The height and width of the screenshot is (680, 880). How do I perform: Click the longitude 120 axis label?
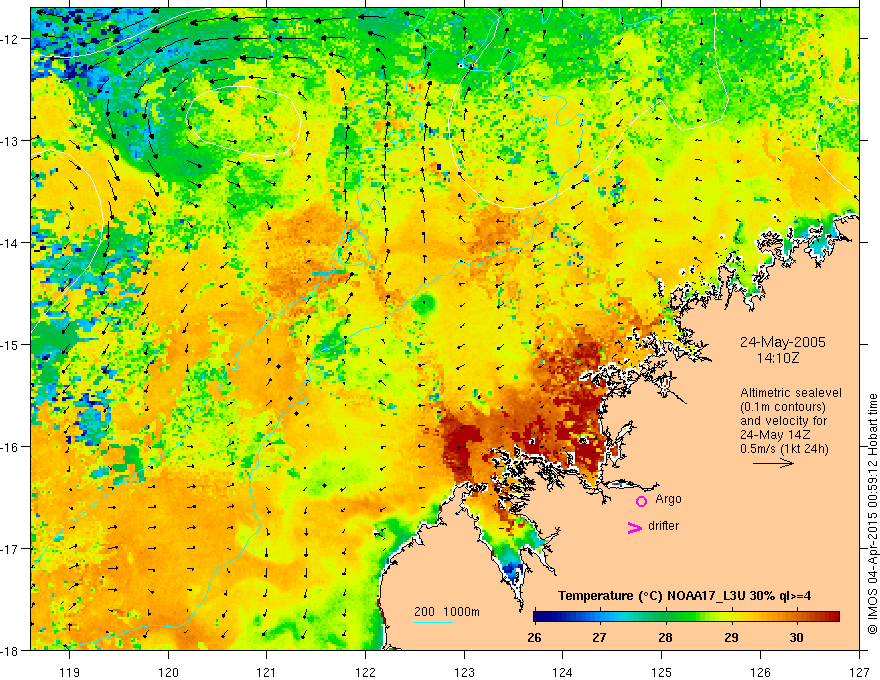168,672
